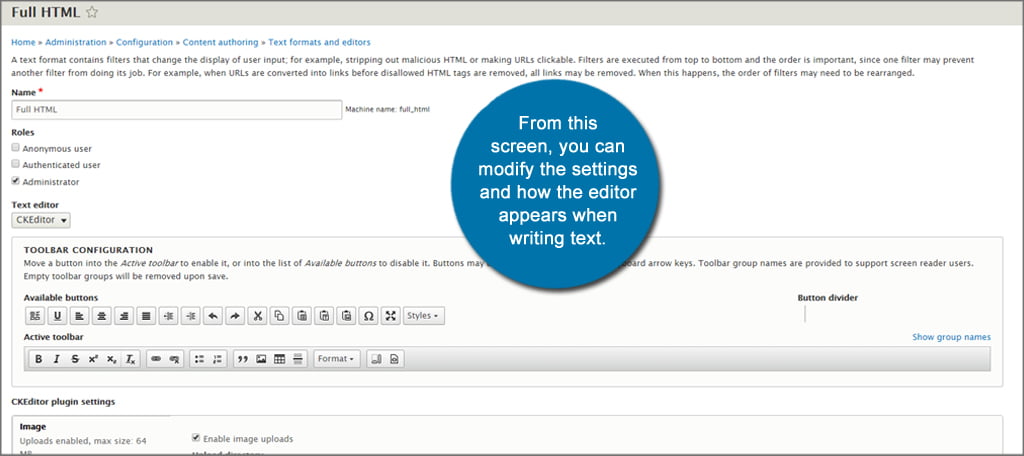The height and width of the screenshot is (456, 1024).
Task: Open the Configuration breadcrumb link
Action: pyautogui.click(x=144, y=42)
